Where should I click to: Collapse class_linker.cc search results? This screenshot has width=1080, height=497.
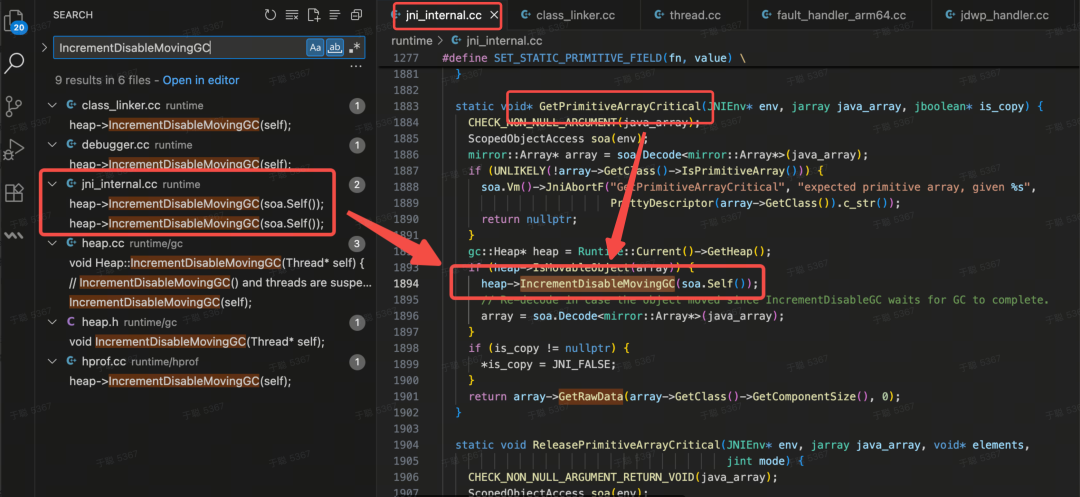pyautogui.click(x=52, y=105)
